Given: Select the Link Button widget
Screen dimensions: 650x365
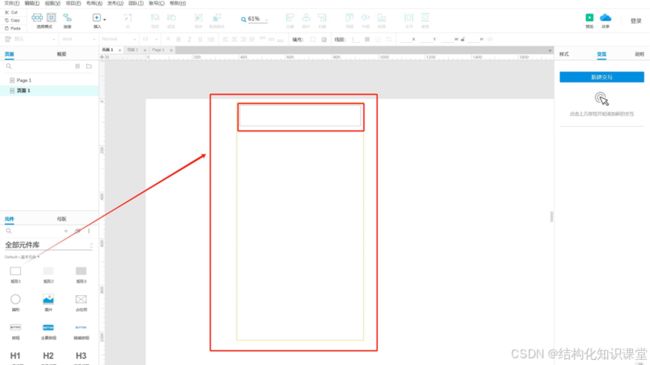Looking at the screenshot, I should point(81,331).
